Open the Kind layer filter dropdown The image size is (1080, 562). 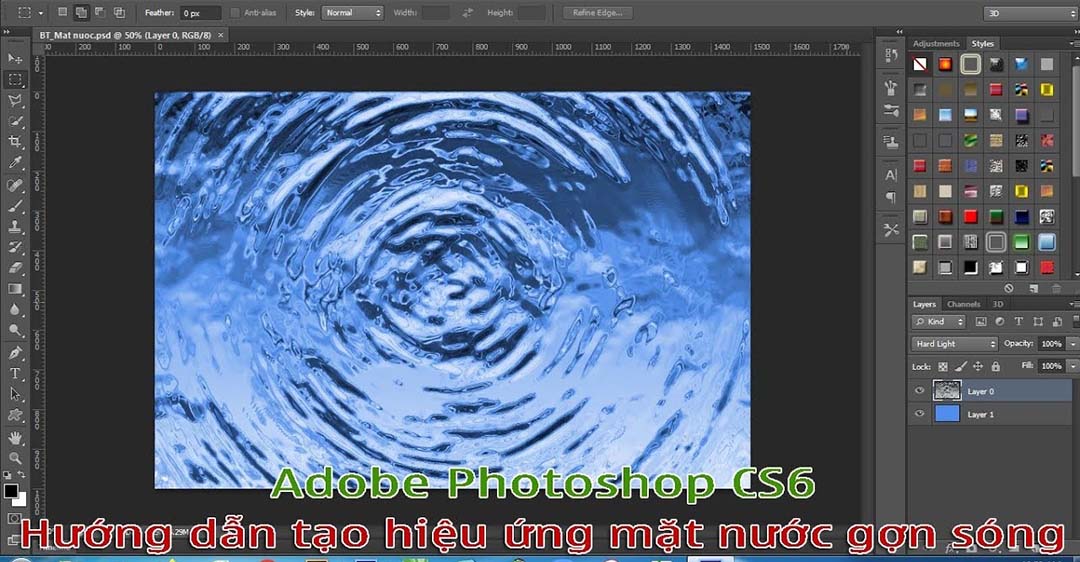tap(939, 322)
